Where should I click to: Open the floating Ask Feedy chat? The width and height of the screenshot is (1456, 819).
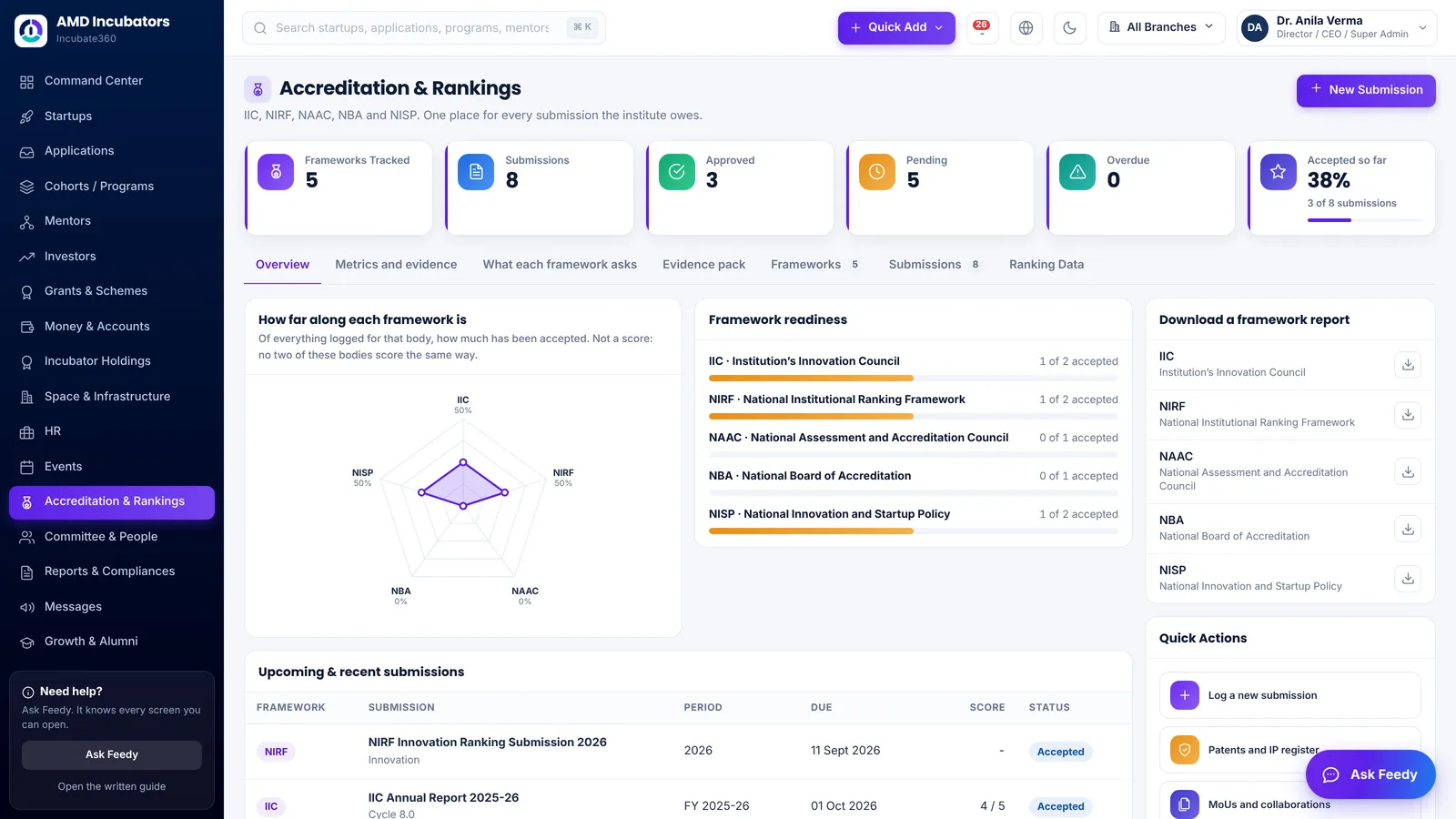tap(1370, 774)
